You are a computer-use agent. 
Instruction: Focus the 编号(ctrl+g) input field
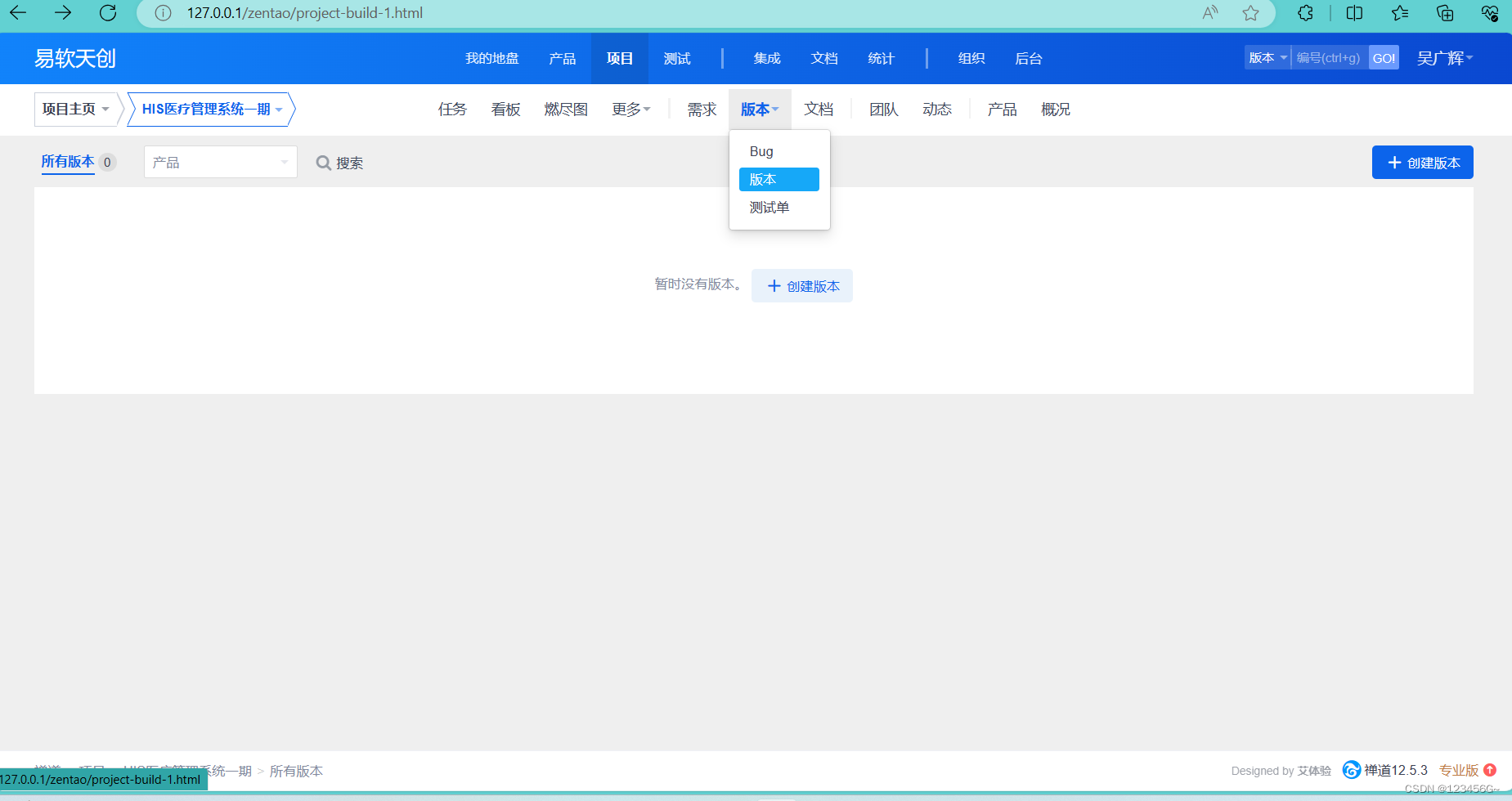(1330, 57)
